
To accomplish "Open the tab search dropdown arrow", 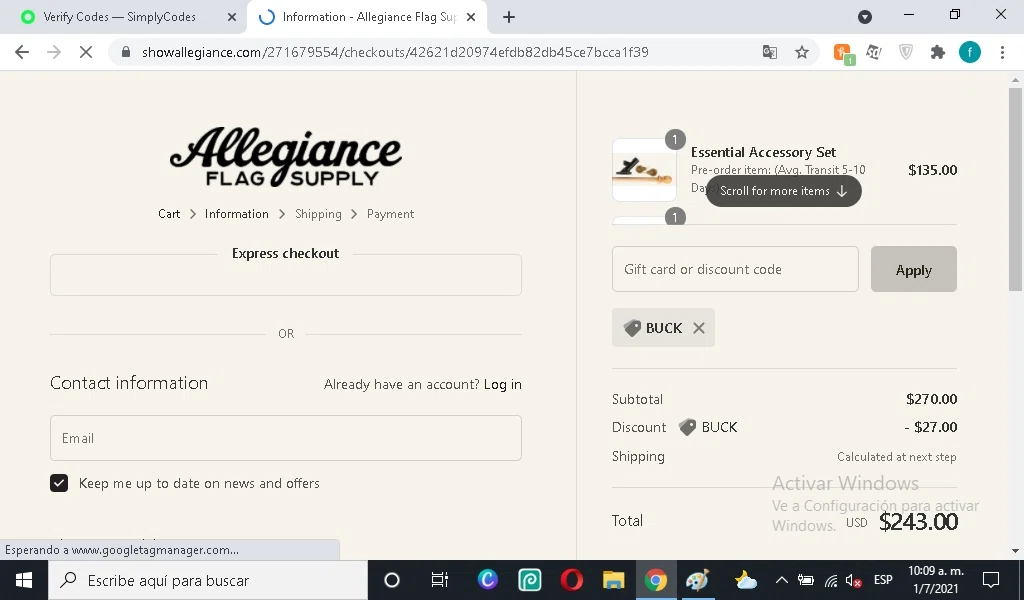I will point(865,18).
